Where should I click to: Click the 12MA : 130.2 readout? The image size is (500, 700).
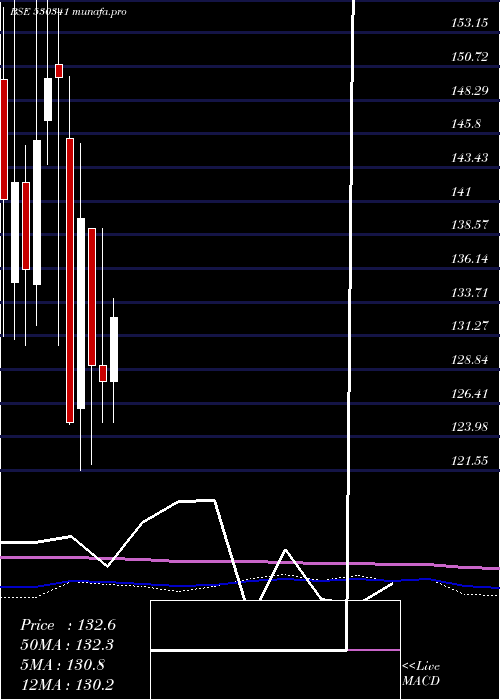67,684
